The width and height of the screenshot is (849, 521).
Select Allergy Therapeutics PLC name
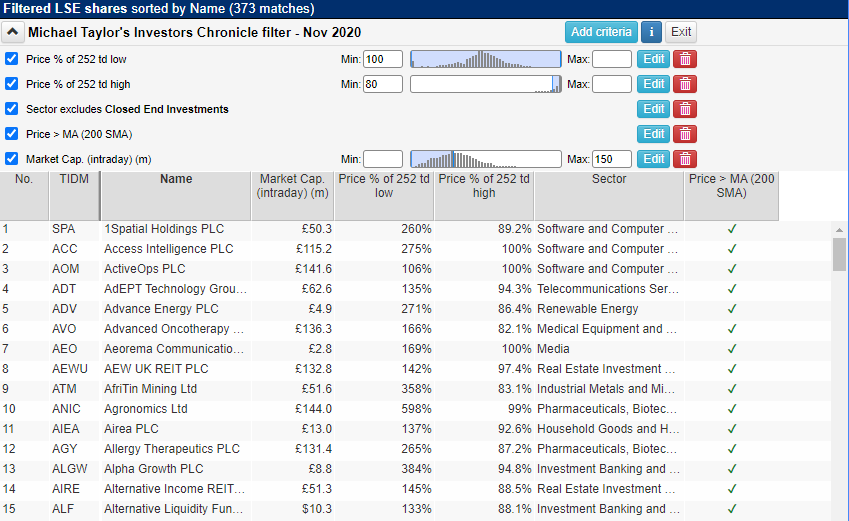point(172,449)
